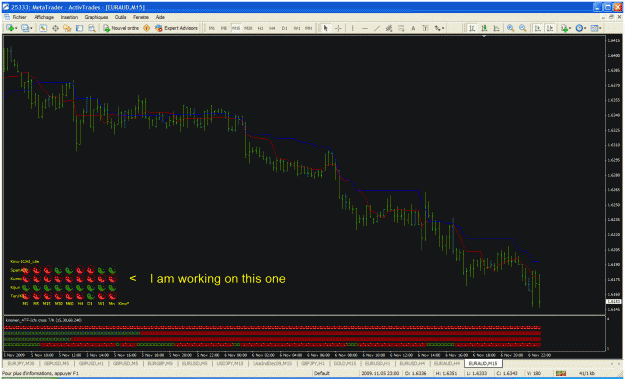Toggle the Terminal window icon
Screen dimensions: 625x379
(x=79, y=28)
